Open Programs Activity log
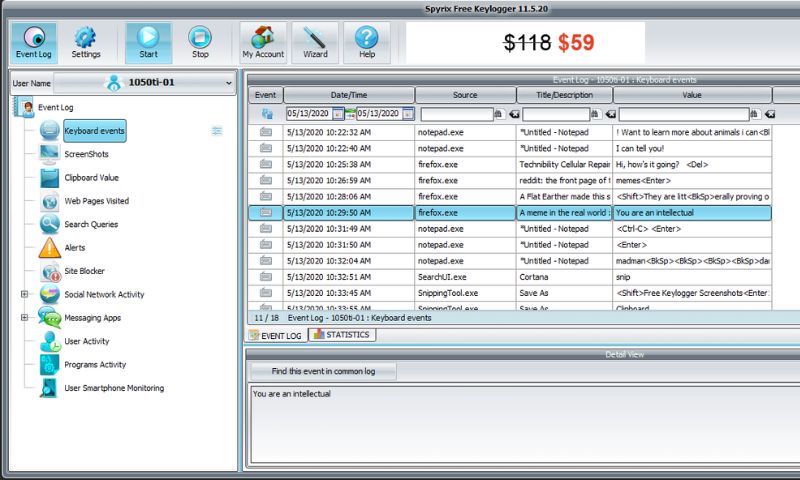 tap(95, 365)
